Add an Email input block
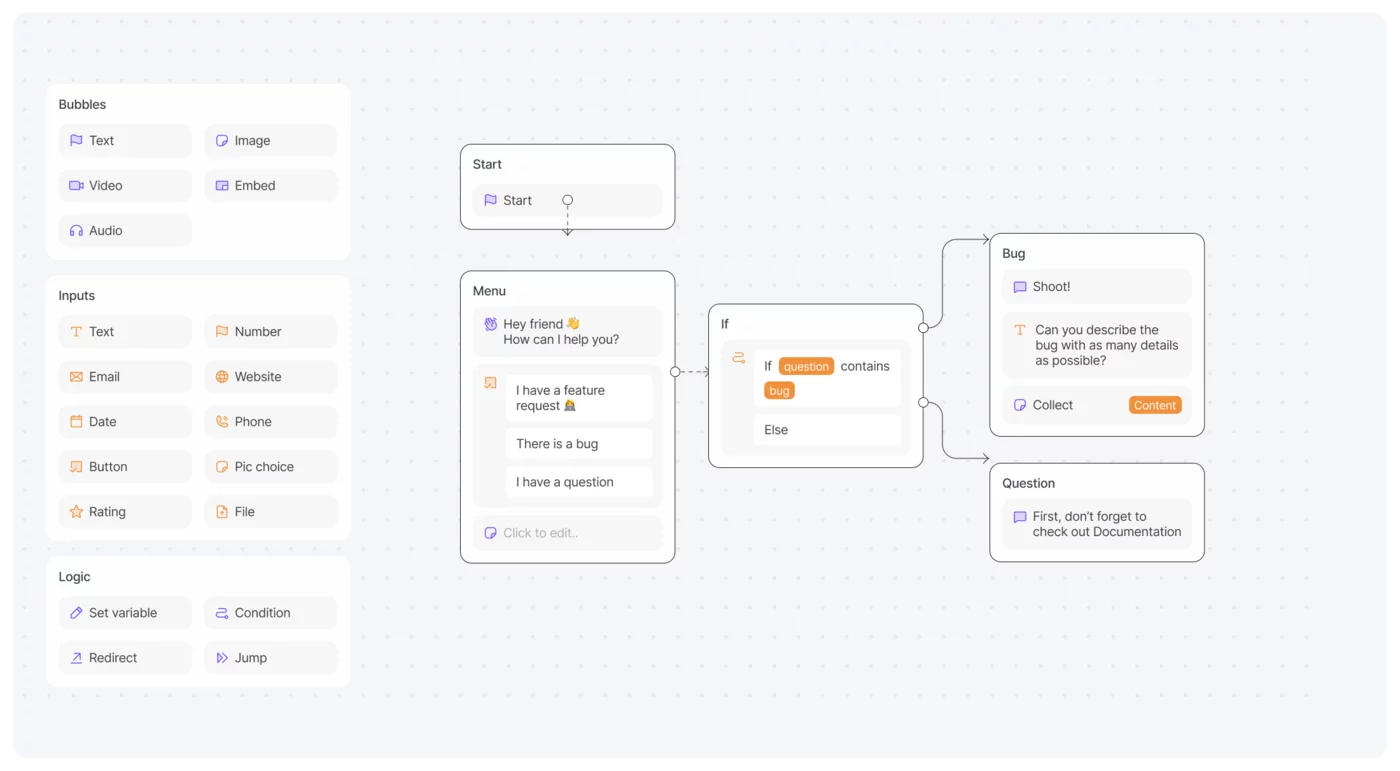1400x771 pixels. click(124, 377)
